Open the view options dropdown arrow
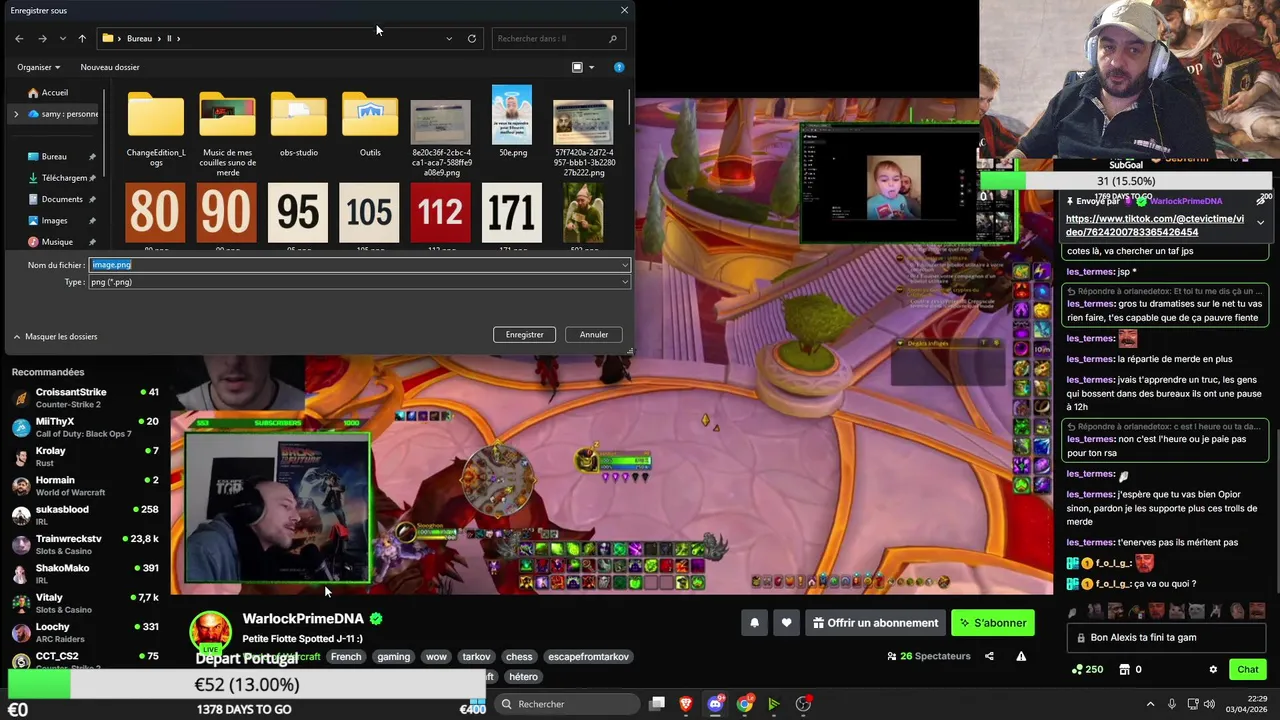The height and width of the screenshot is (720, 1280). coord(591,67)
